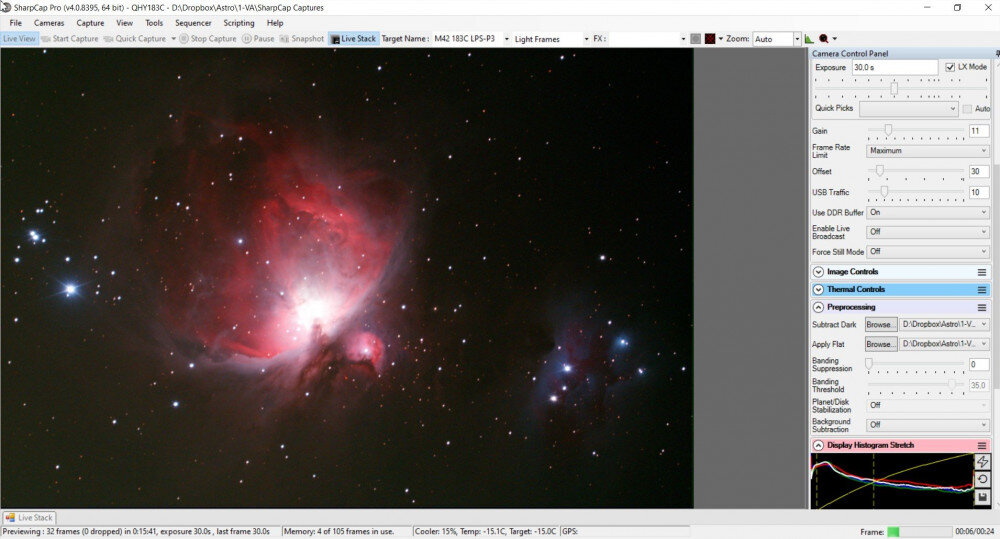
Task: Open the Target Name dropdown arrow
Action: [x=507, y=39]
